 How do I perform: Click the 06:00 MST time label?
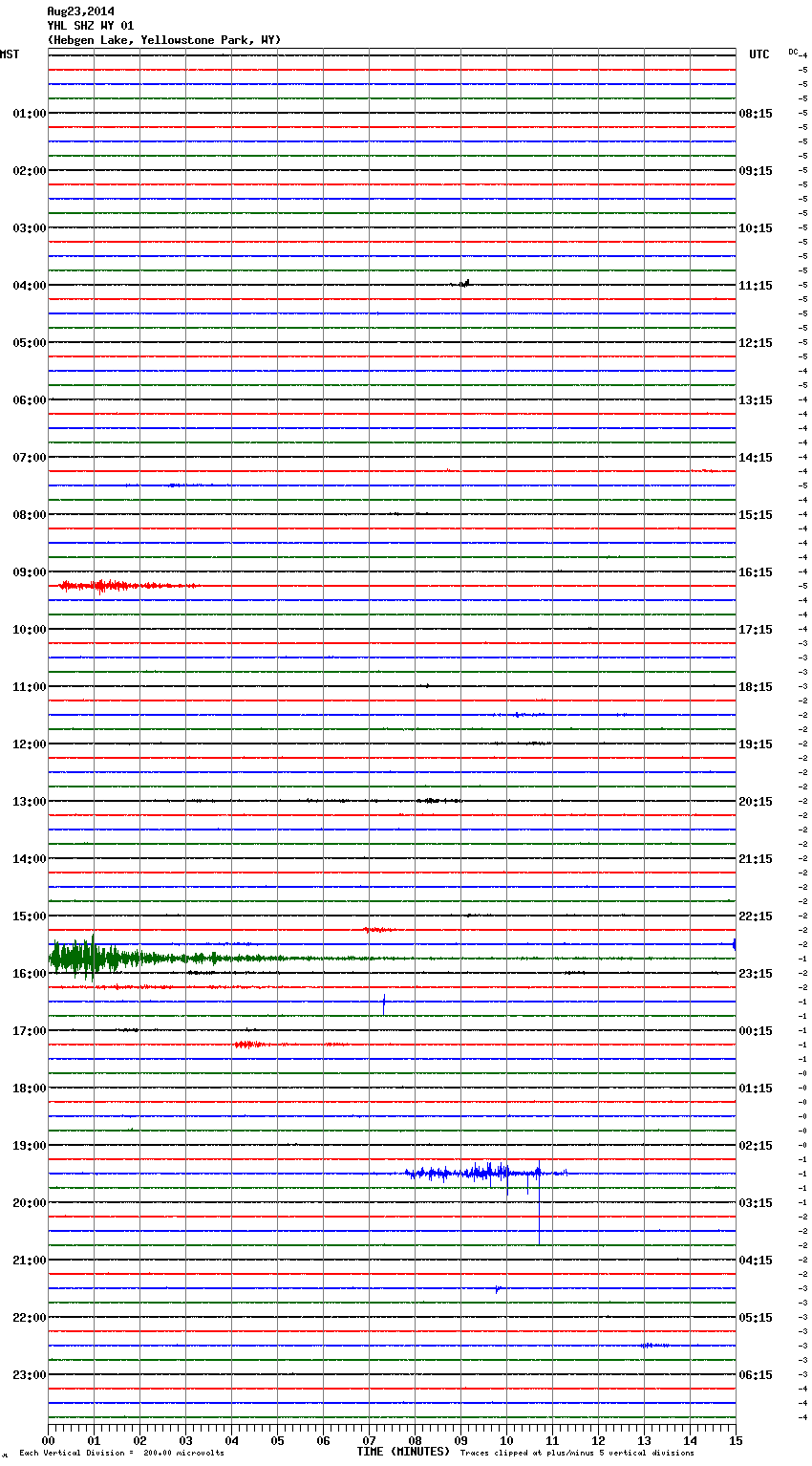click(29, 400)
